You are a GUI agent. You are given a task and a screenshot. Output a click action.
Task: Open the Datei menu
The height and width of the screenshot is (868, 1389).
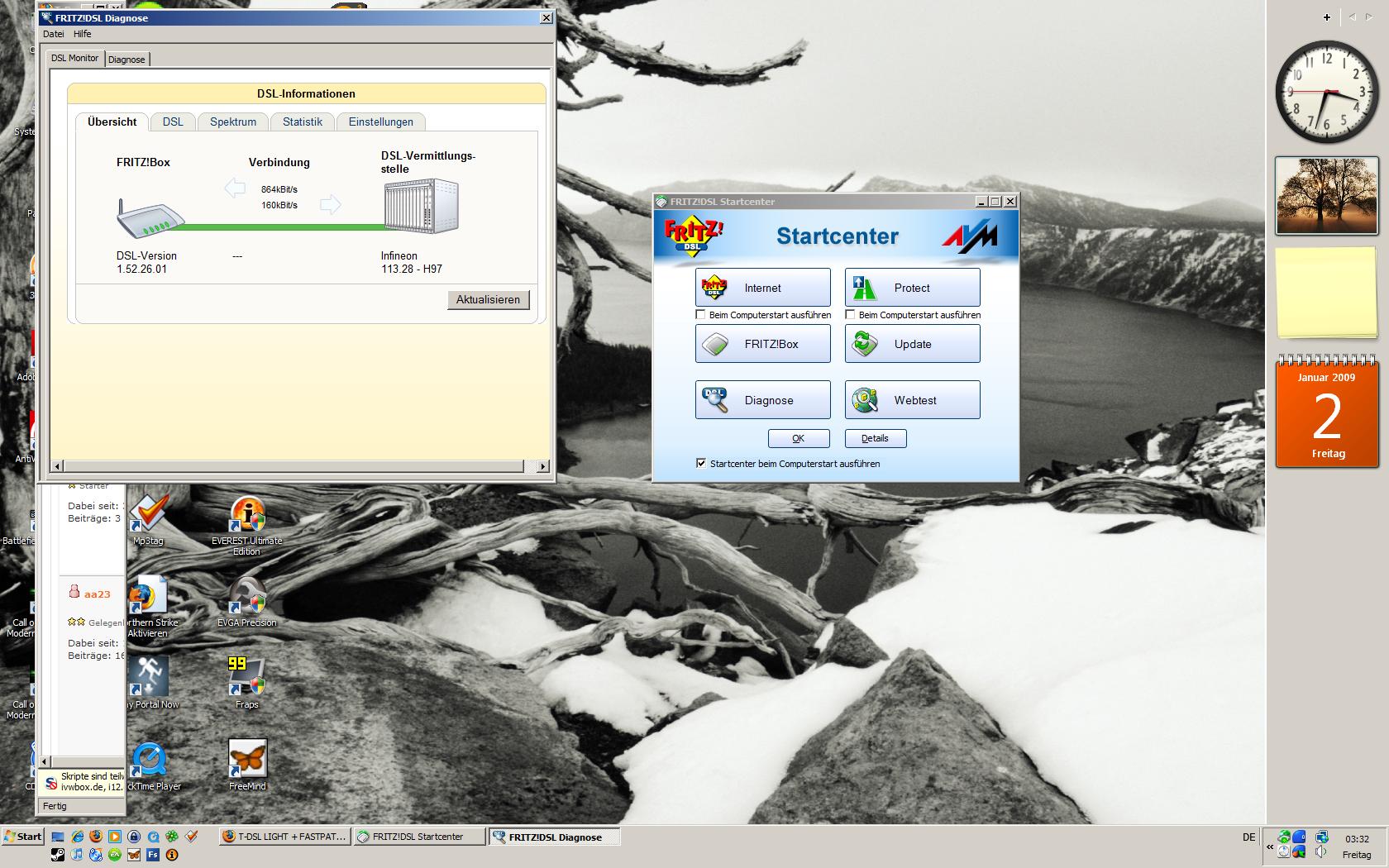(54, 34)
